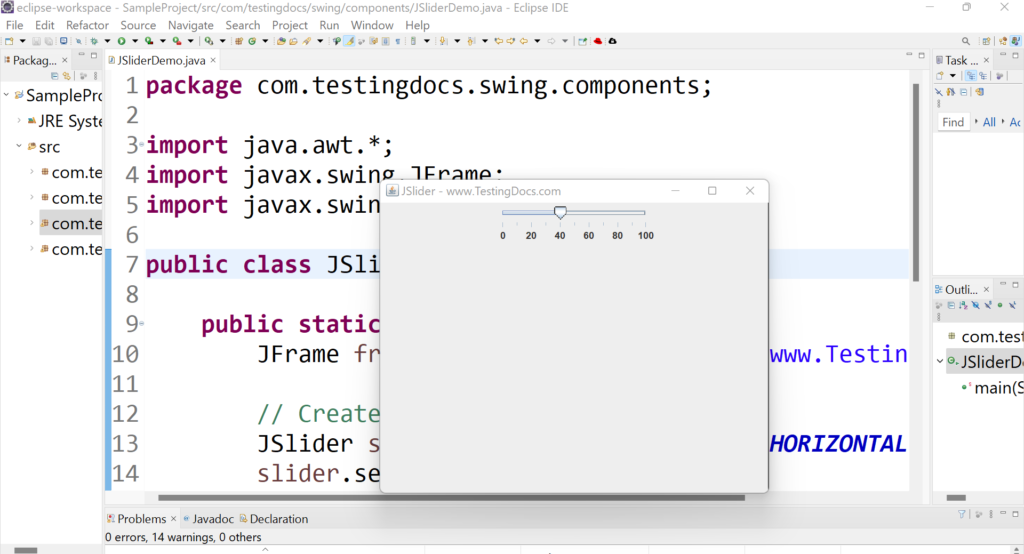Toggle Scheduled presentation in Task List
Image resolution: width=1024 pixels, height=554 pixels.
(983, 75)
